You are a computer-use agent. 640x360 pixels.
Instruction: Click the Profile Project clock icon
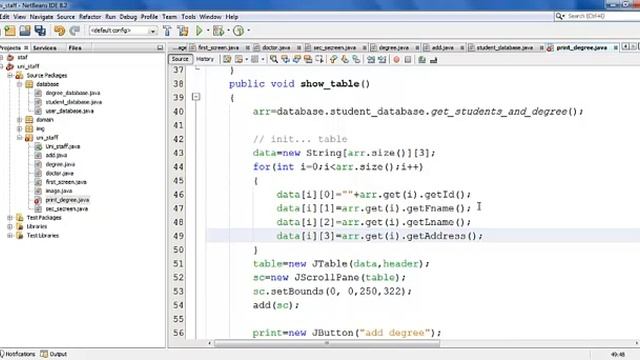(238, 31)
